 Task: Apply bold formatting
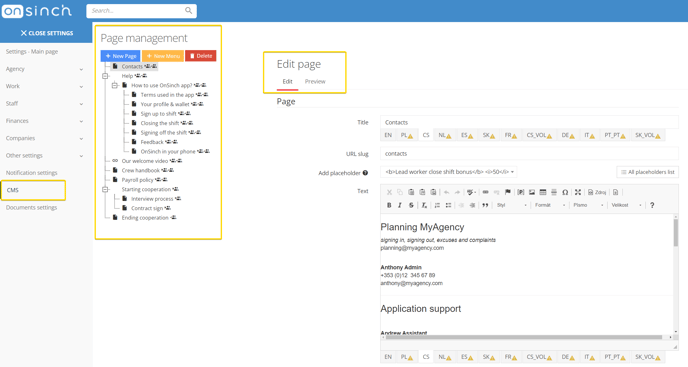(x=389, y=205)
